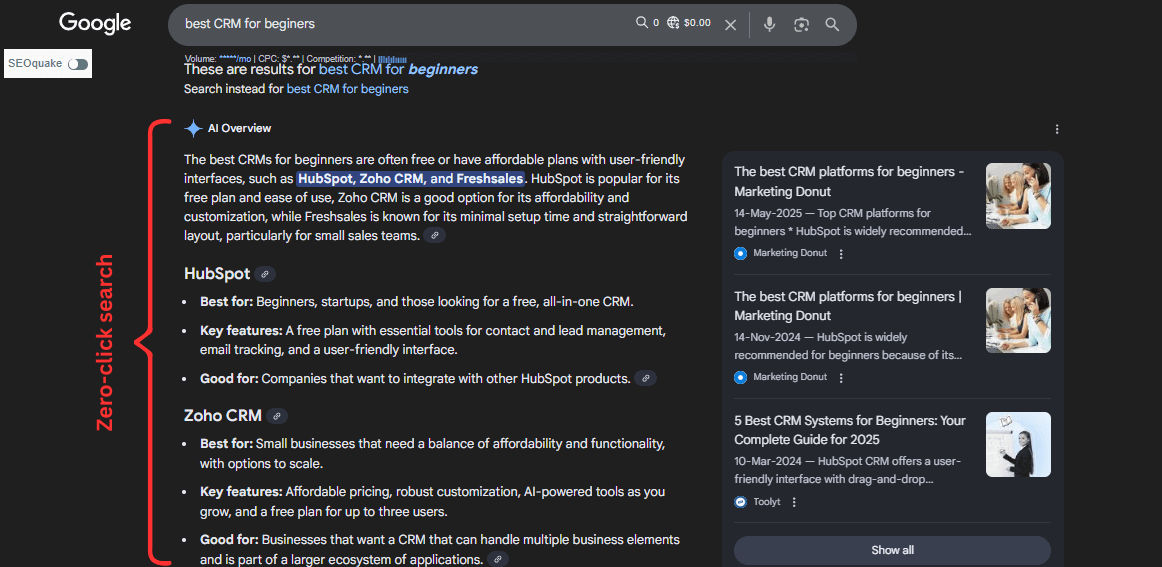Click Zoho bullet Best for: Small businesses
The width and height of the screenshot is (1162, 567).
(x=432, y=454)
